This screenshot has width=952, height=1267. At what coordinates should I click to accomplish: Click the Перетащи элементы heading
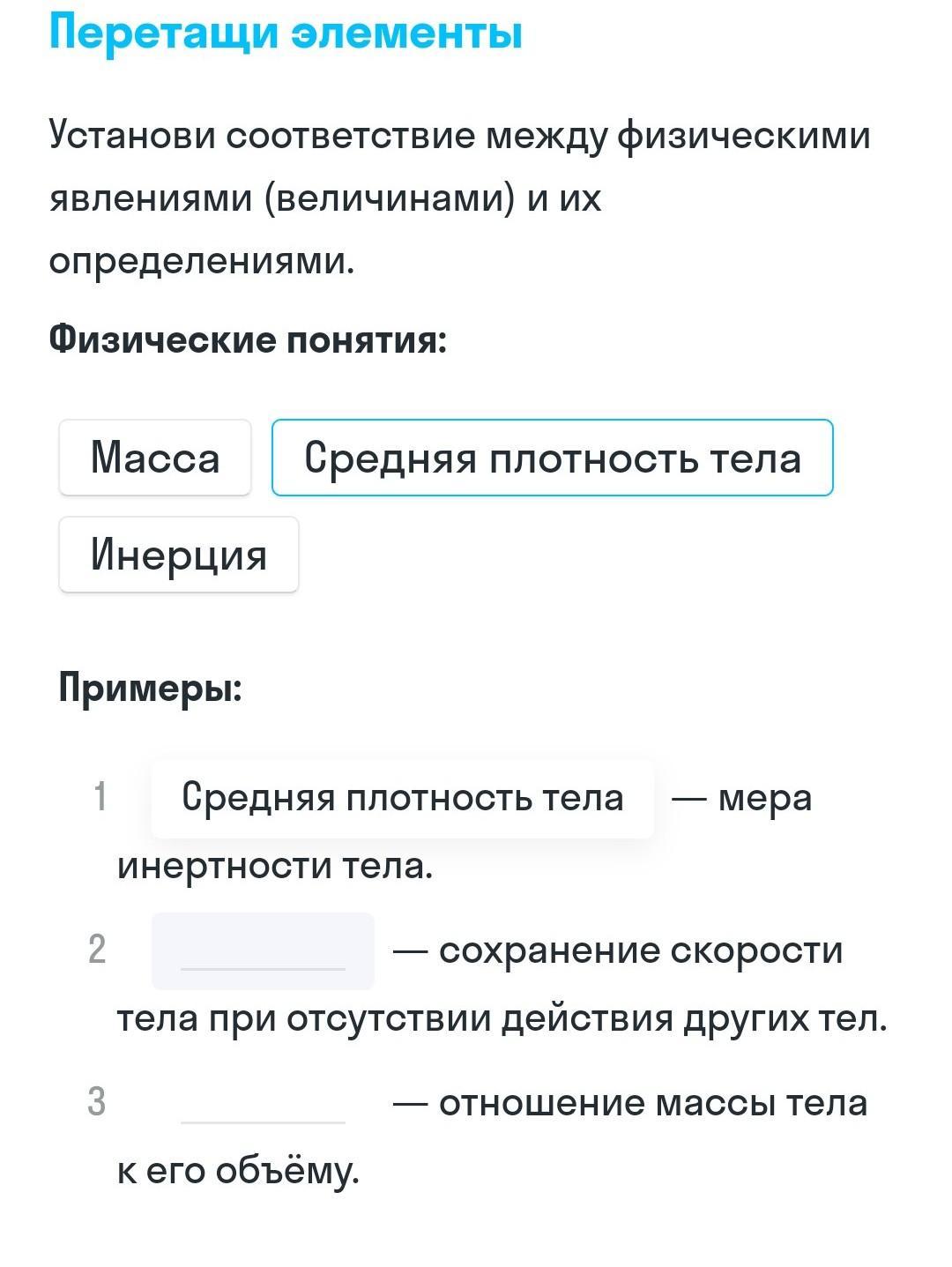coord(286,32)
